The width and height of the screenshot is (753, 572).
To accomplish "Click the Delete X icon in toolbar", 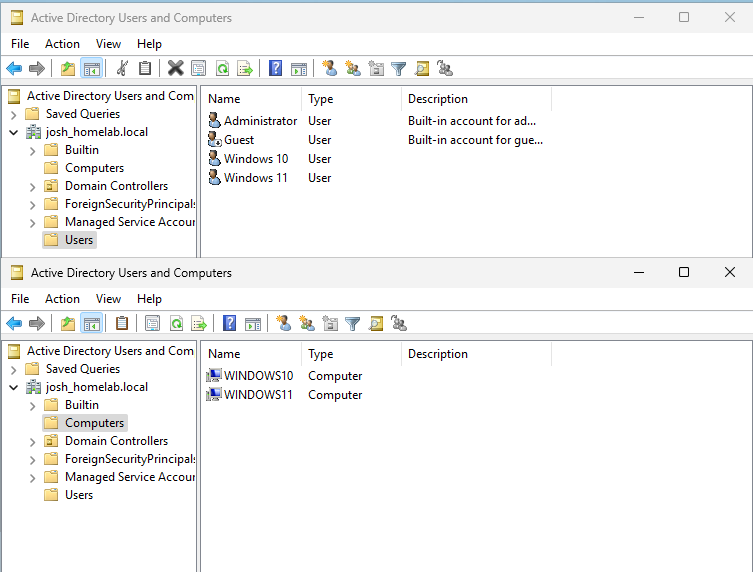I will (175, 69).
